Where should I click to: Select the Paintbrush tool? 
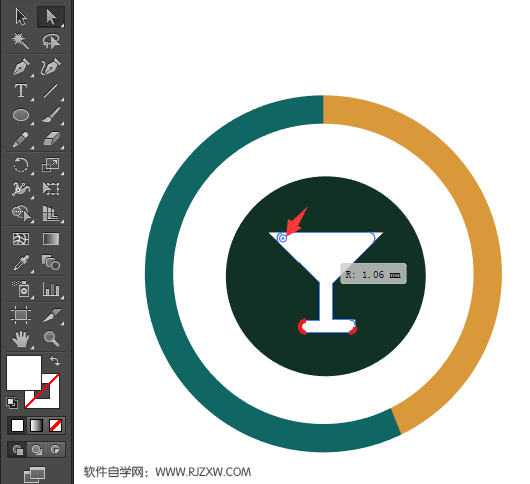[x=51, y=115]
